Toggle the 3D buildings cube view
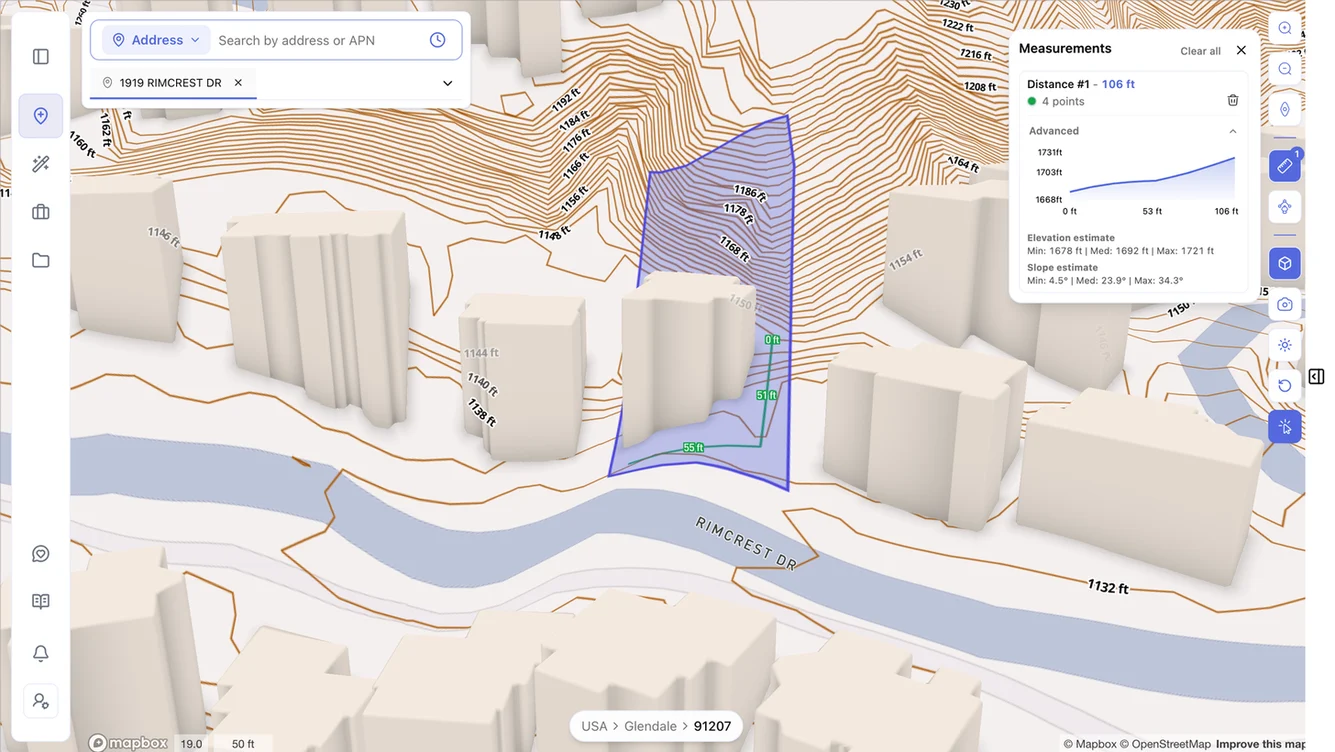The width and height of the screenshot is (1335, 752). click(1285, 263)
